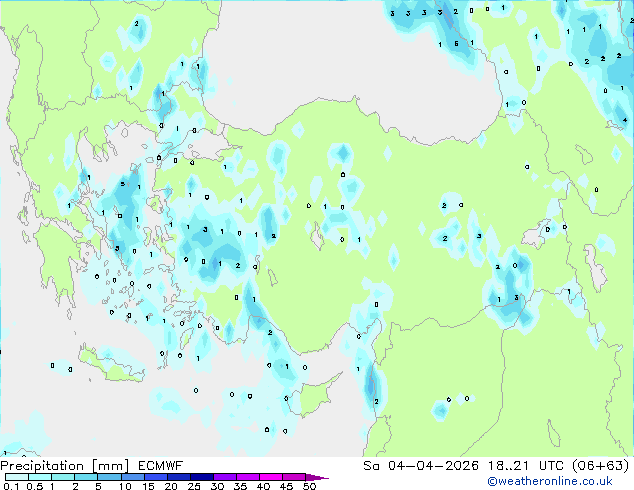Click the legend value label "50"
This screenshot has width=634, height=490.
[309, 486]
